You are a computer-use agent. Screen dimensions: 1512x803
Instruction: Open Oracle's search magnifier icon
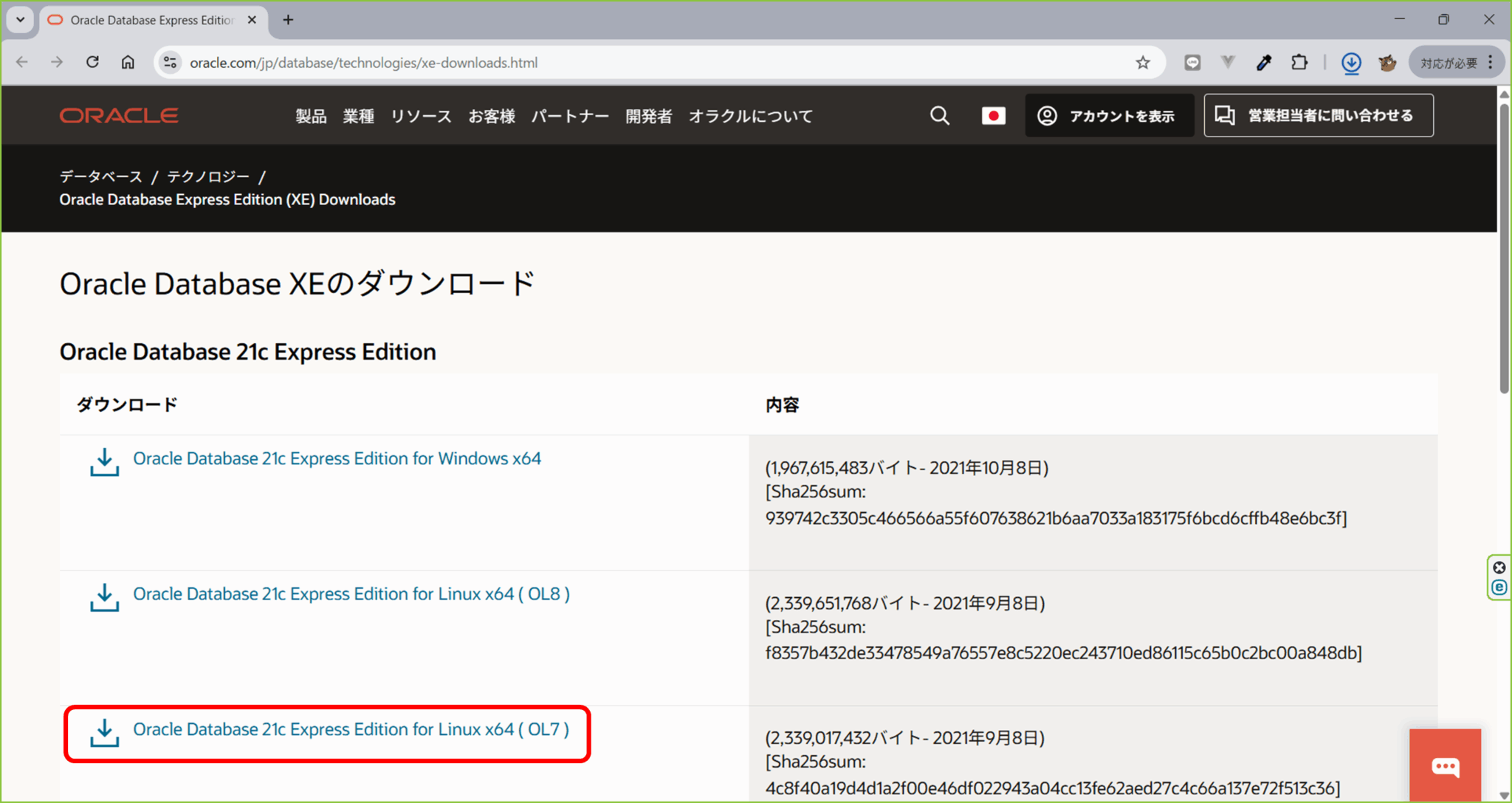click(x=939, y=115)
